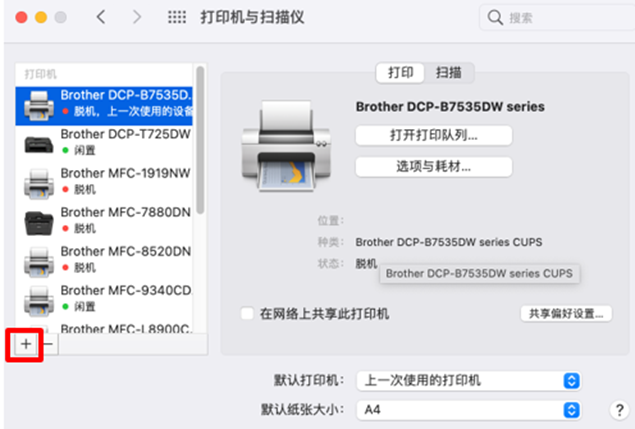The width and height of the screenshot is (635, 429).
Task: Select the Brother DCP-T725DW printer icon
Action: point(38,143)
